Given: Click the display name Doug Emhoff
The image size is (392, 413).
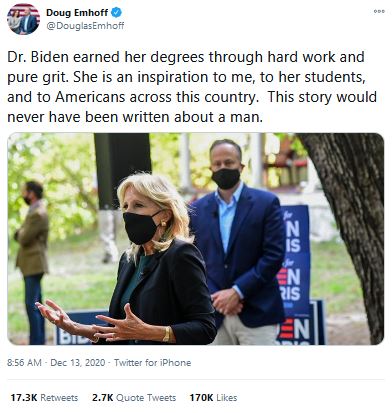Looking at the screenshot, I should click(77, 13).
